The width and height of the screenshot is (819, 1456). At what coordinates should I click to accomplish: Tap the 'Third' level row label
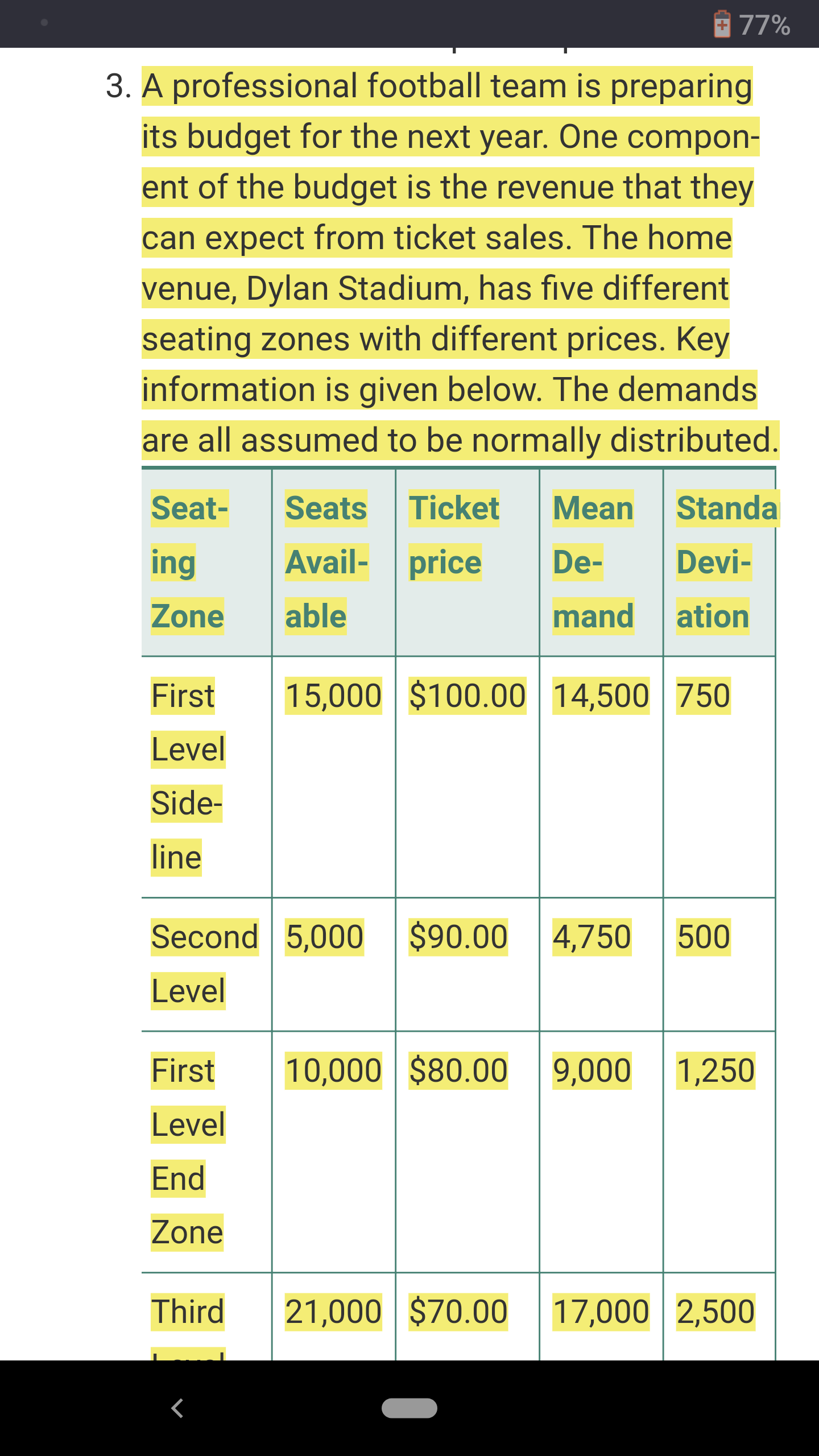pos(188,1312)
